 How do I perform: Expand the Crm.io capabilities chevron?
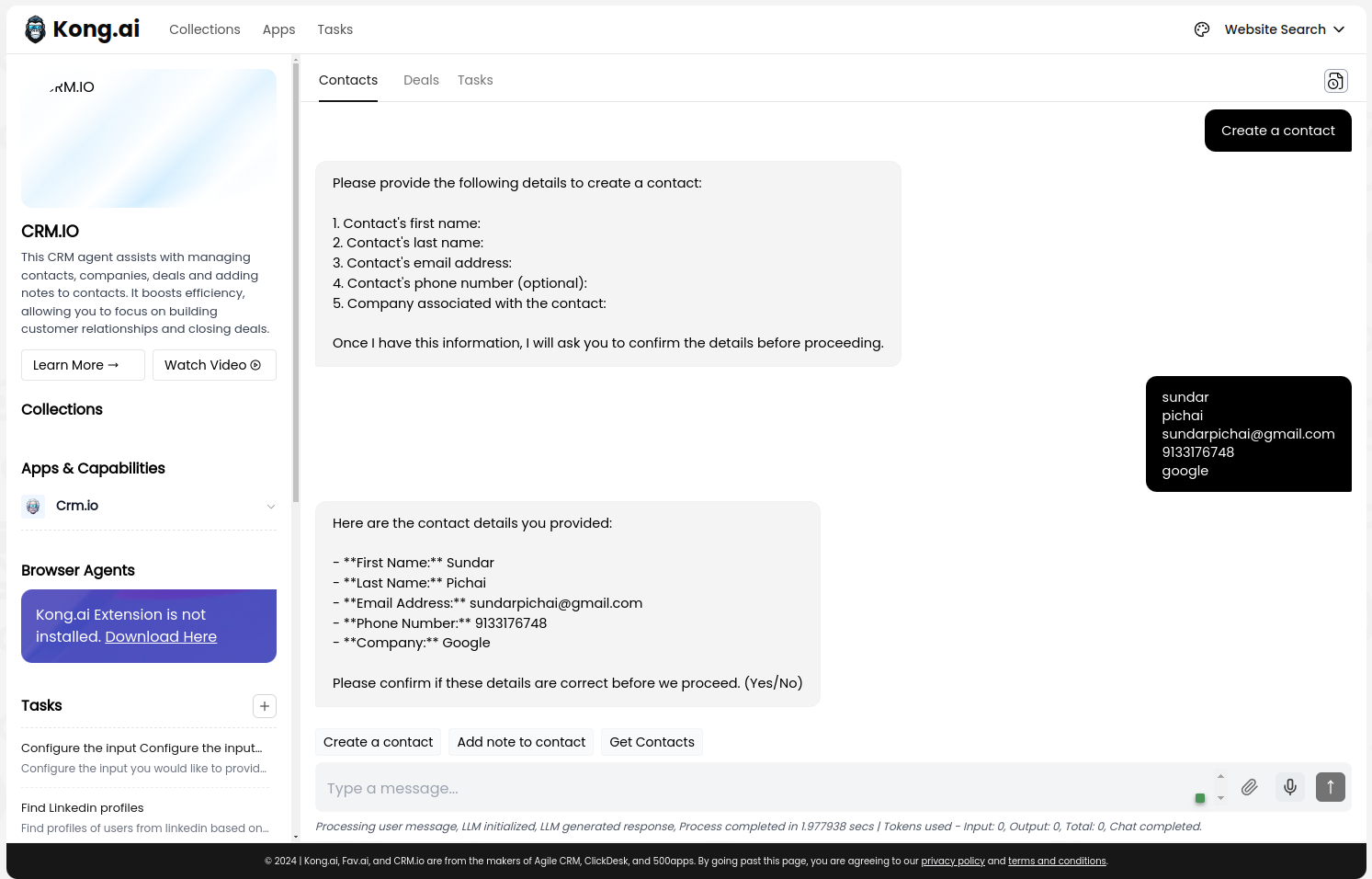point(271,507)
